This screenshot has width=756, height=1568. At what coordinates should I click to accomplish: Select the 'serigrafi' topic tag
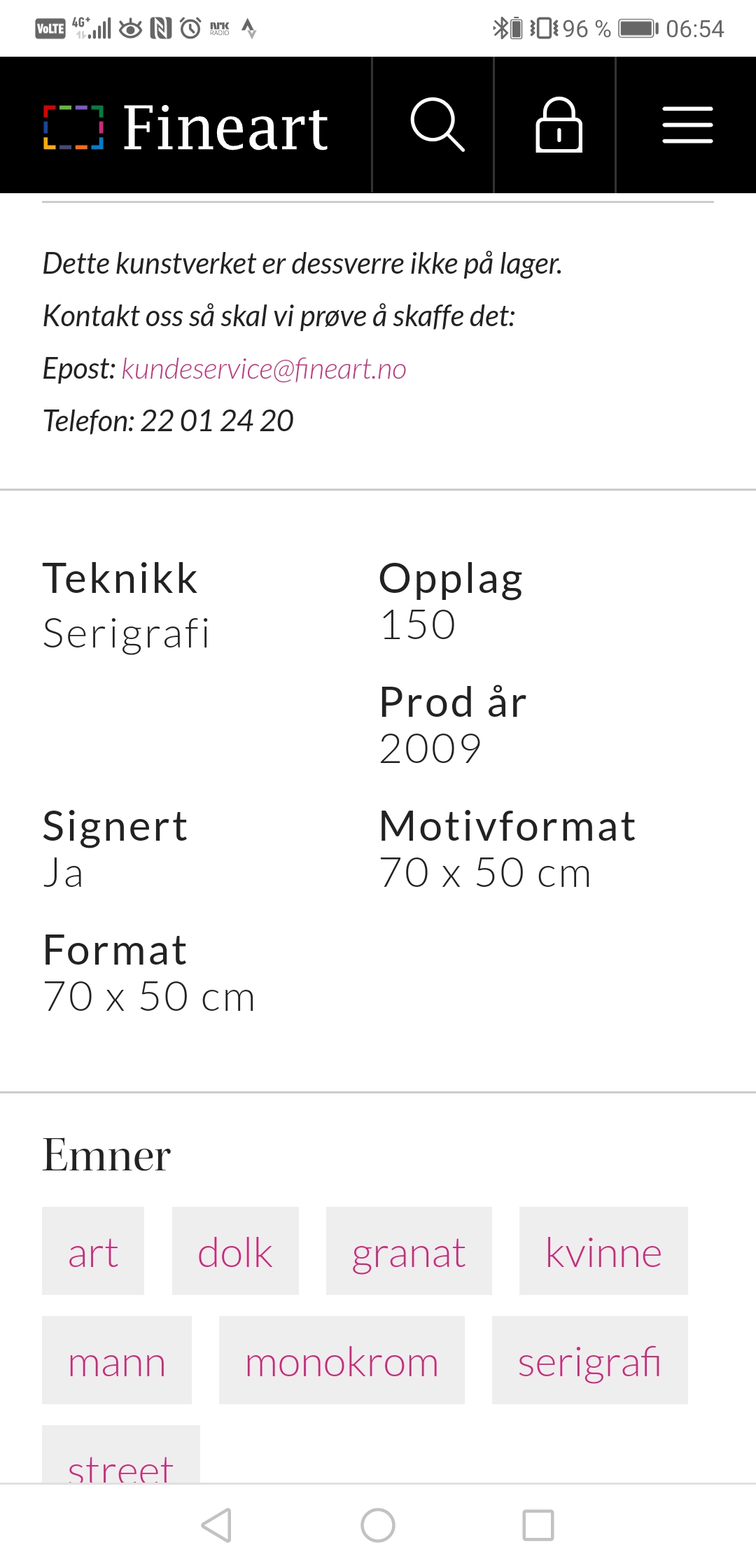(590, 1360)
